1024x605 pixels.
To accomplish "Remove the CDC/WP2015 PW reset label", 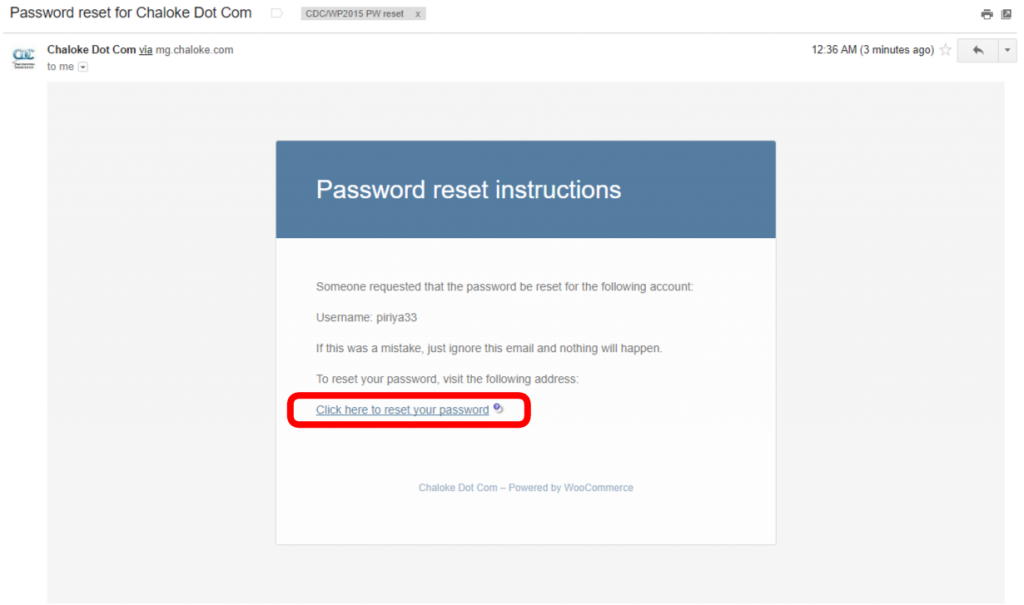I will 418,14.
